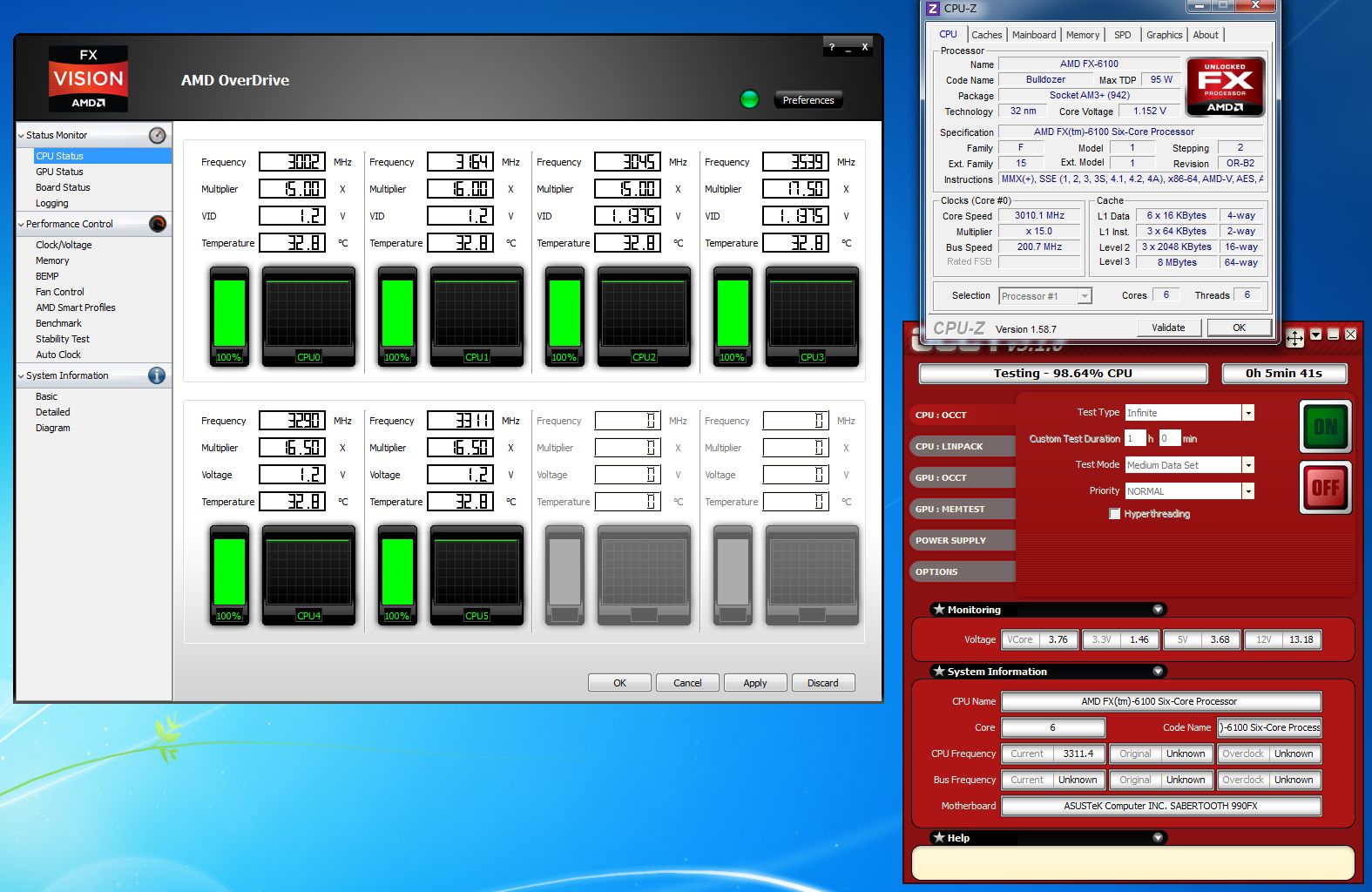1372x892 pixels.
Task: Open the Processor #1 selection dropdown in CPU-Z
Action: point(1085,296)
